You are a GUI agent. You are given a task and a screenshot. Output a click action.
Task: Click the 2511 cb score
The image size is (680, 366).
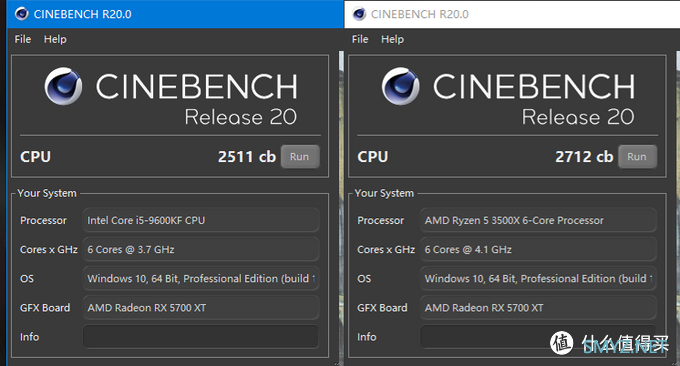[x=247, y=157]
